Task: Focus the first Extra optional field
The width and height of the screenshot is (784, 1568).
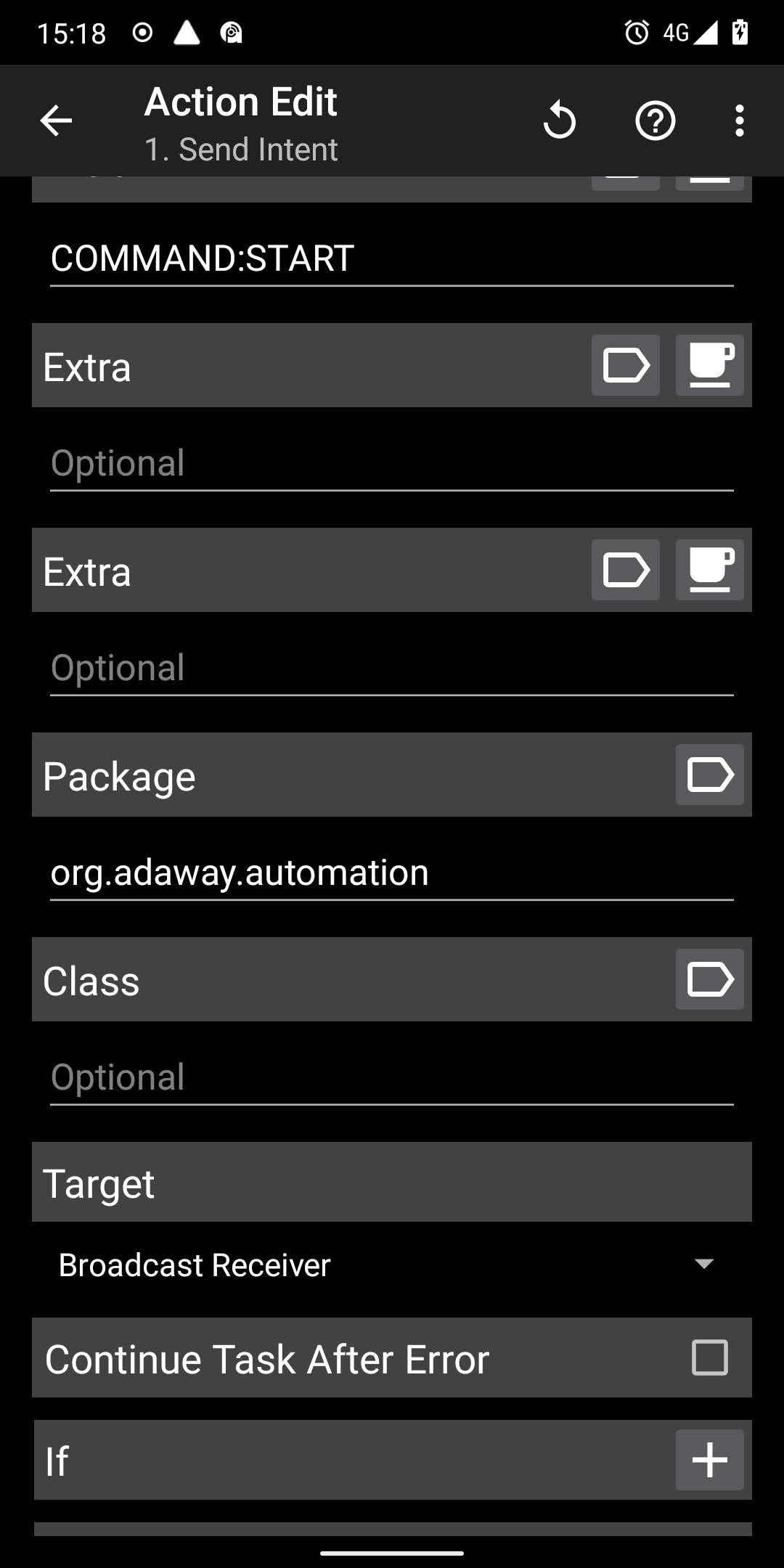Action: (392, 464)
